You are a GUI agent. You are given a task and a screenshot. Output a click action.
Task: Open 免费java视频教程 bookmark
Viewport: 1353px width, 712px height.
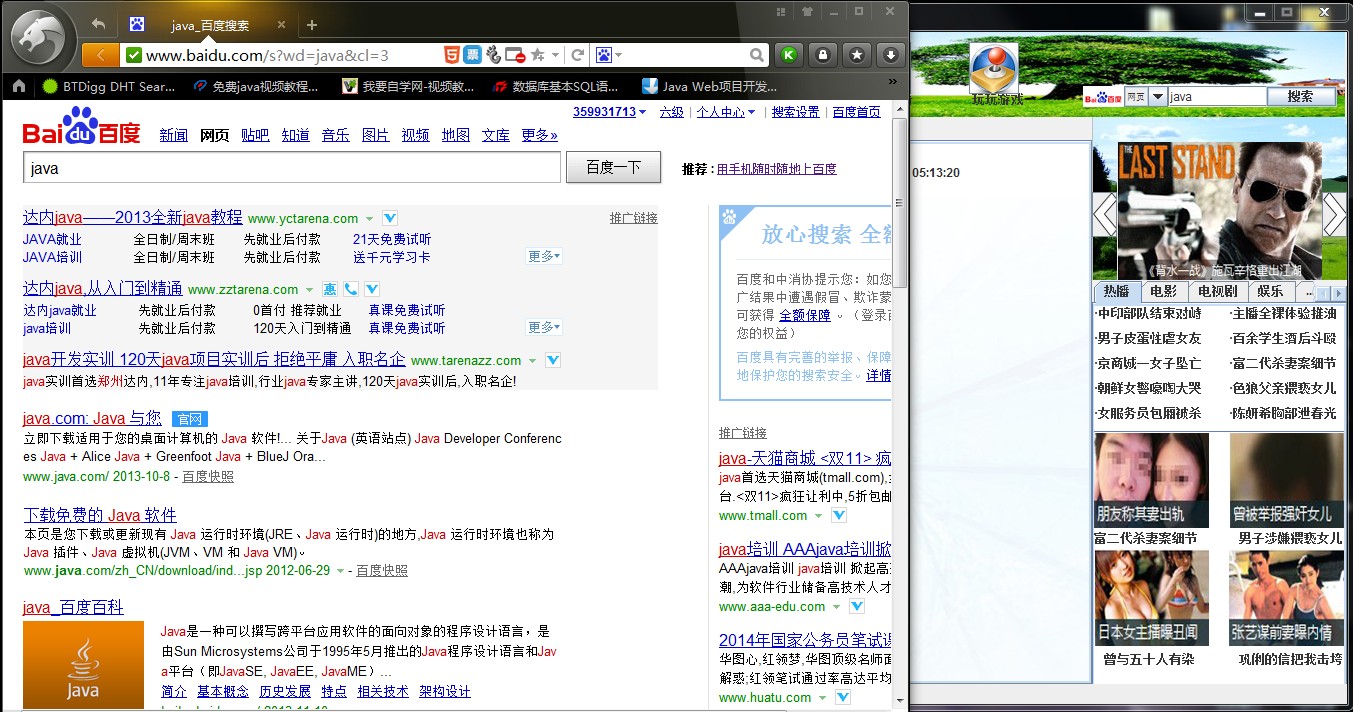coord(256,87)
